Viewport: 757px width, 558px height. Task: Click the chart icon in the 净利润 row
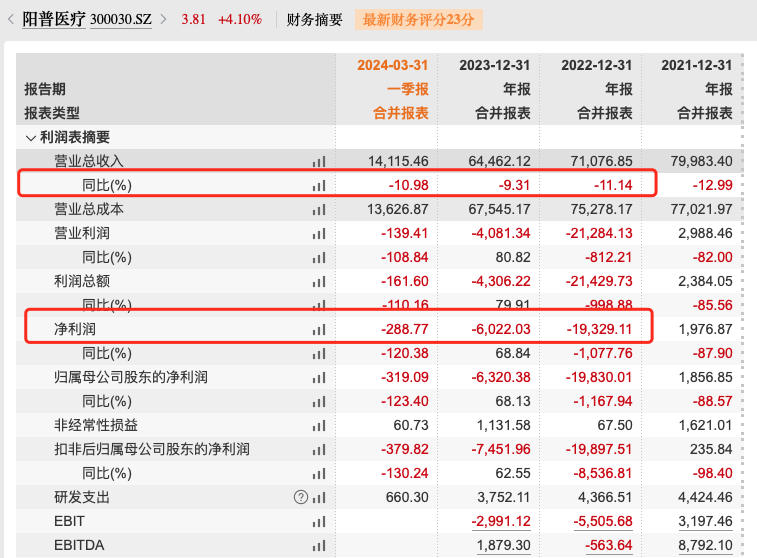click(319, 329)
